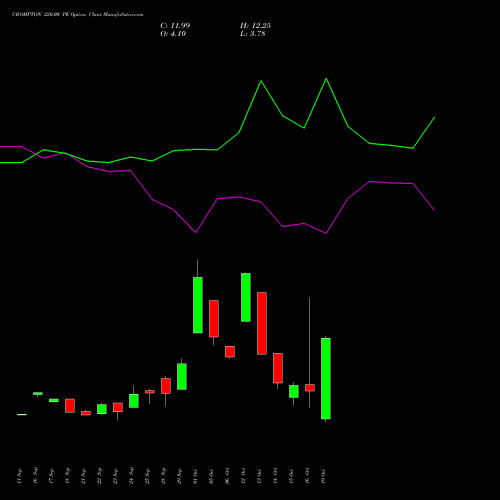Viewport: 500px width, 500px height.
Task: Select the green candle above 01 Oct
Action: click(198, 305)
